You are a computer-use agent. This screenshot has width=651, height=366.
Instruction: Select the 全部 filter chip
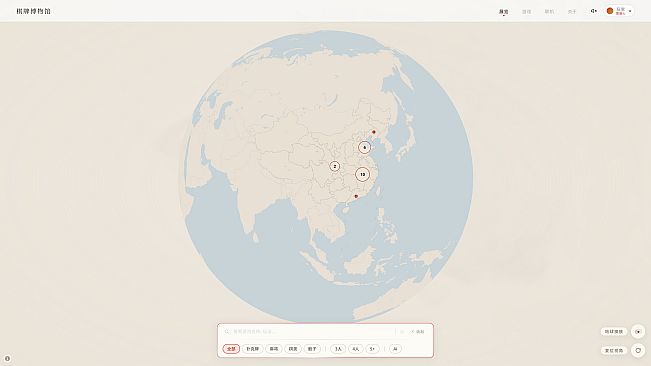[x=231, y=349]
